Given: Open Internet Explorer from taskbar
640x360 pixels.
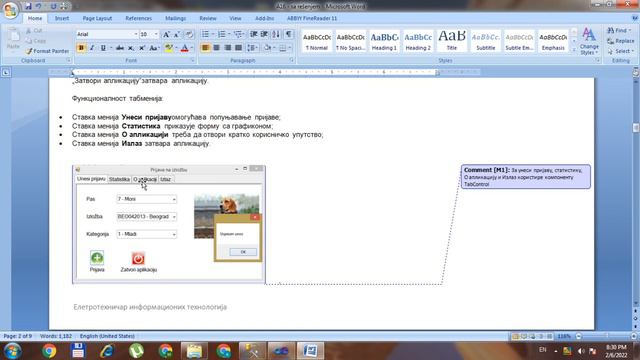Looking at the screenshot, I should click(107, 351).
